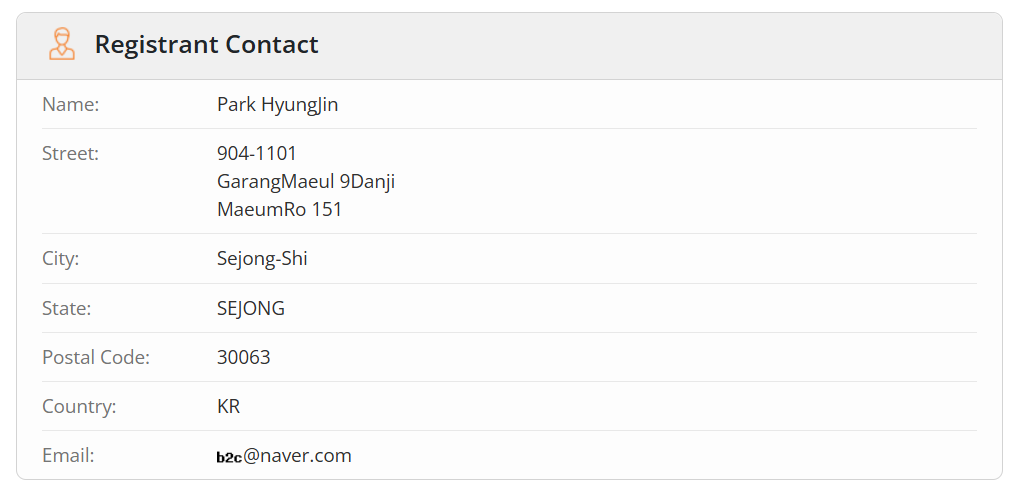Image resolution: width=1013 pixels, height=483 pixels.
Task: Click MaeumRo 151 address line
Action: (x=279, y=210)
